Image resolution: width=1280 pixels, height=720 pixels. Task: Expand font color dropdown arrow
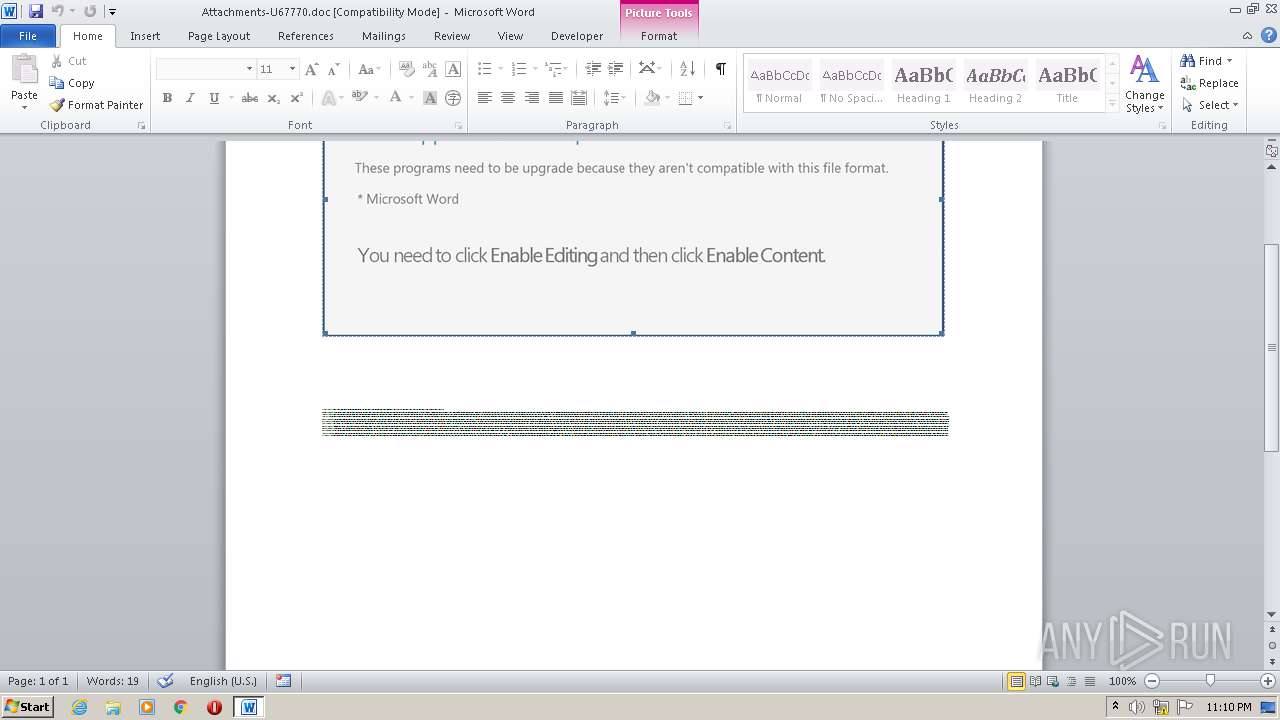pos(411,98)
